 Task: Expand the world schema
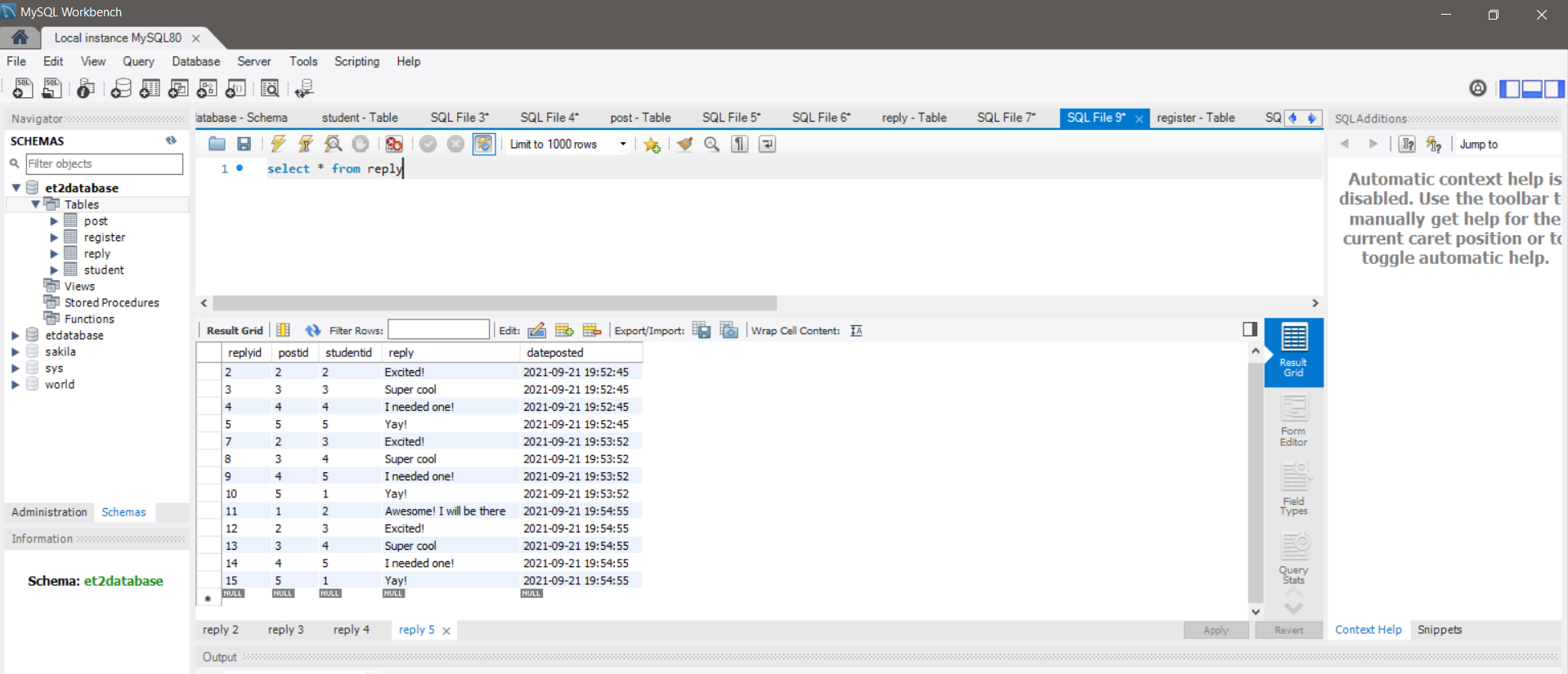(x=15, y=384)
